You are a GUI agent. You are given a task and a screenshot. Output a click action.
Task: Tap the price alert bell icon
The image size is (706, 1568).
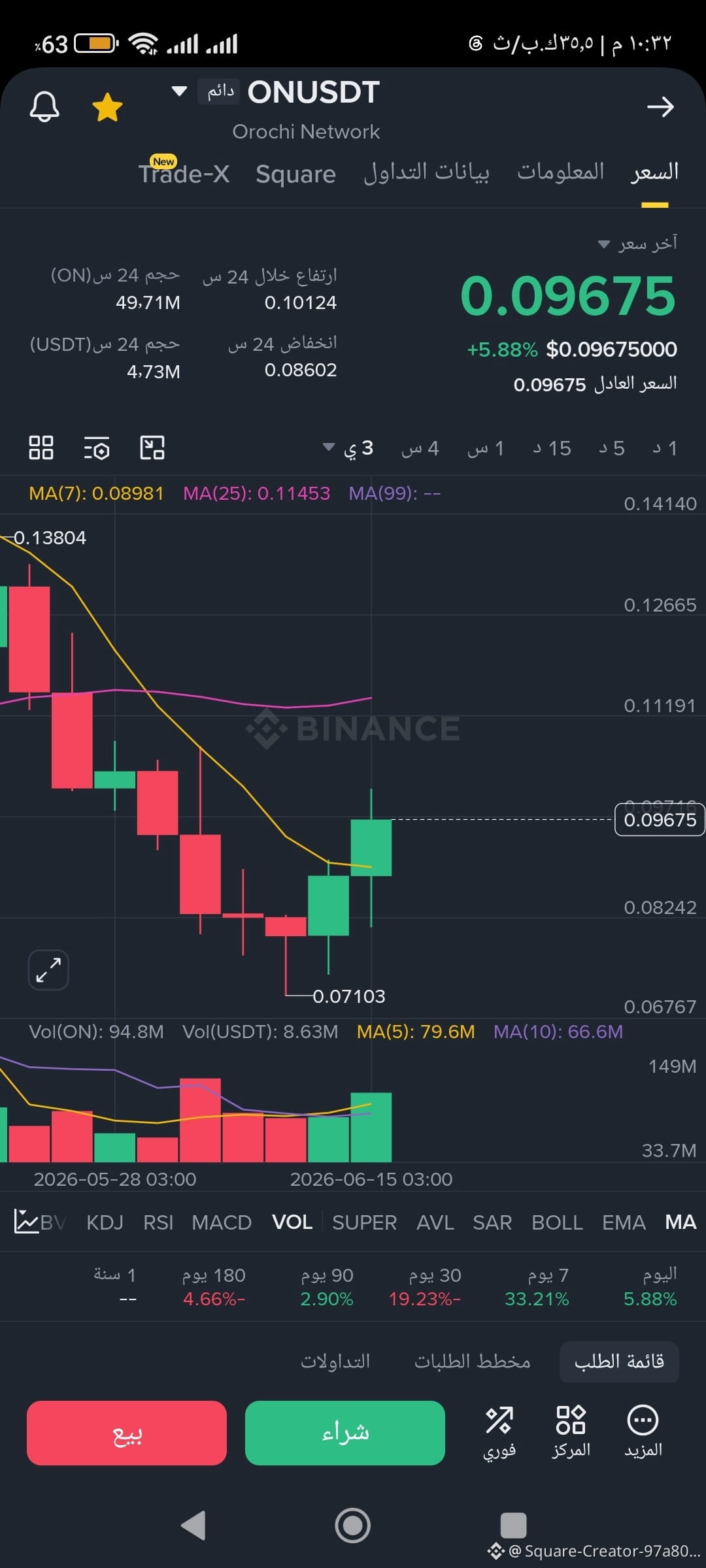pyautogui.click(x=44, y=106)
